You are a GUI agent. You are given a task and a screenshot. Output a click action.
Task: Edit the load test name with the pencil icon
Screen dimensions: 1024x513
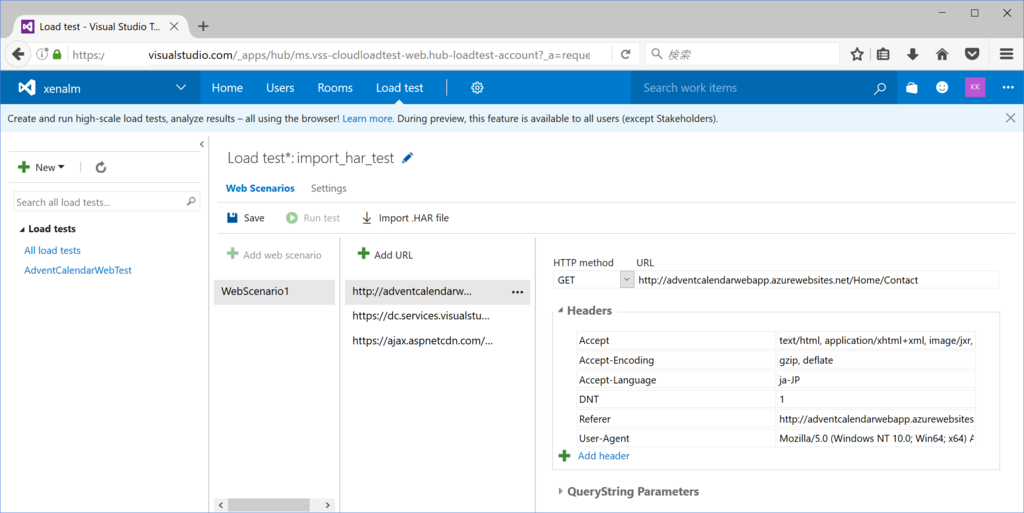click(408, 157)
